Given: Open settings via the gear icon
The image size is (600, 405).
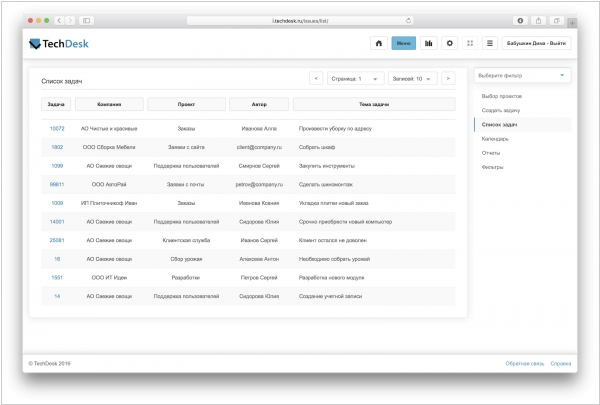Looking at the screenshot, I should coord(450,44).
